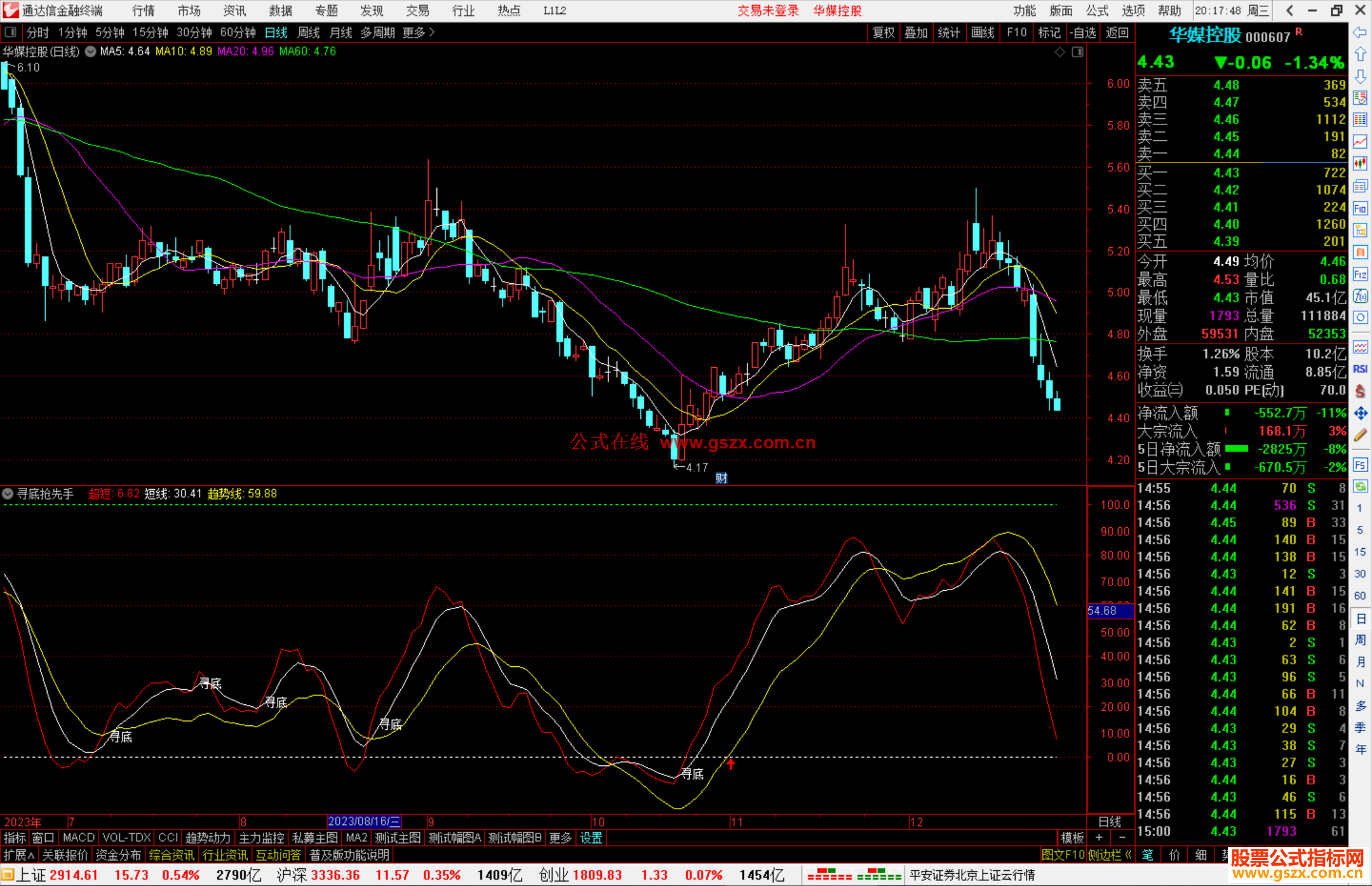Expand the 更多 periods dropdown
This screenshot has width=1372, height=886.
point(419,32)
